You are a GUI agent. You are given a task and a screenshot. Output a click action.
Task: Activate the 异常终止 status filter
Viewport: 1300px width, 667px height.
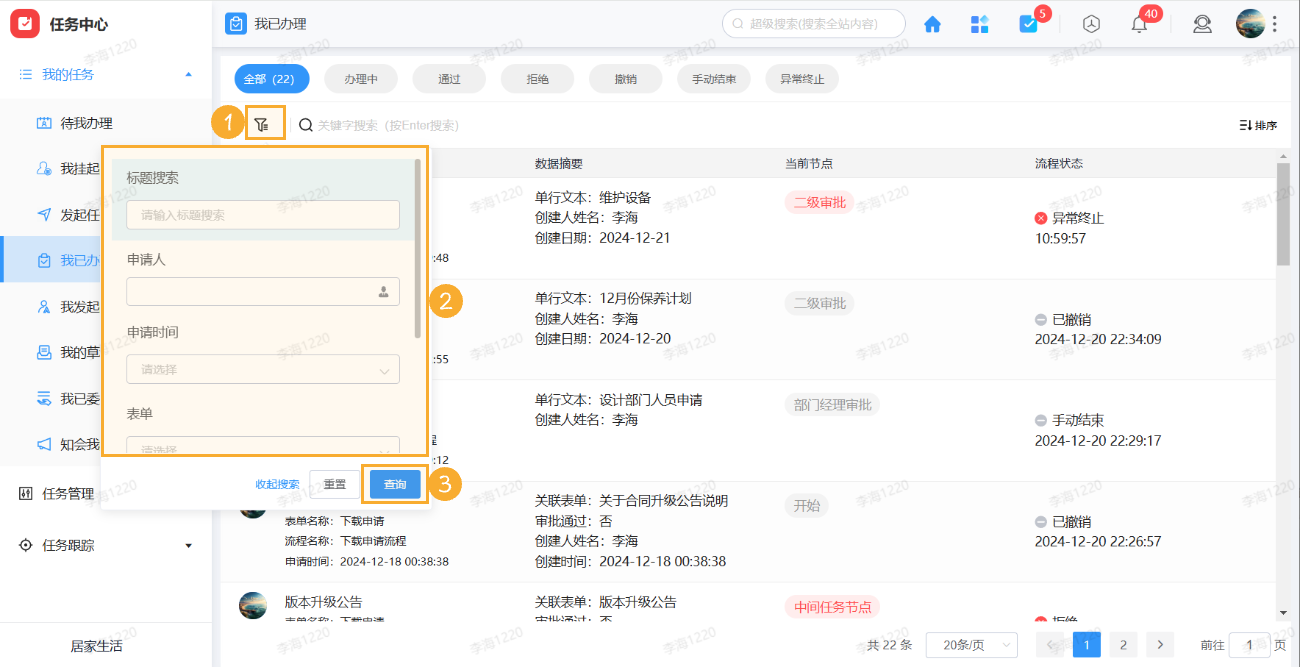[801, 78]
